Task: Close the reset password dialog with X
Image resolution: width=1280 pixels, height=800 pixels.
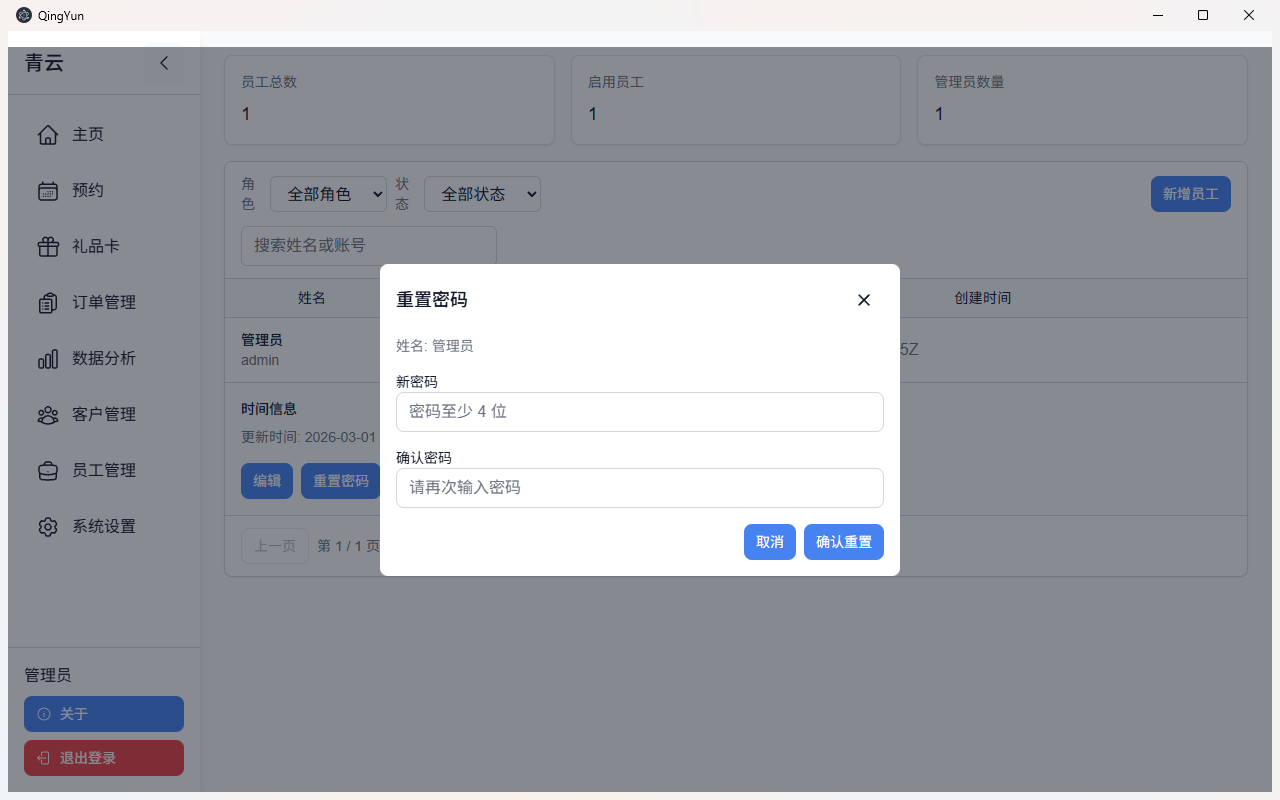Action: tap(864, 300)
